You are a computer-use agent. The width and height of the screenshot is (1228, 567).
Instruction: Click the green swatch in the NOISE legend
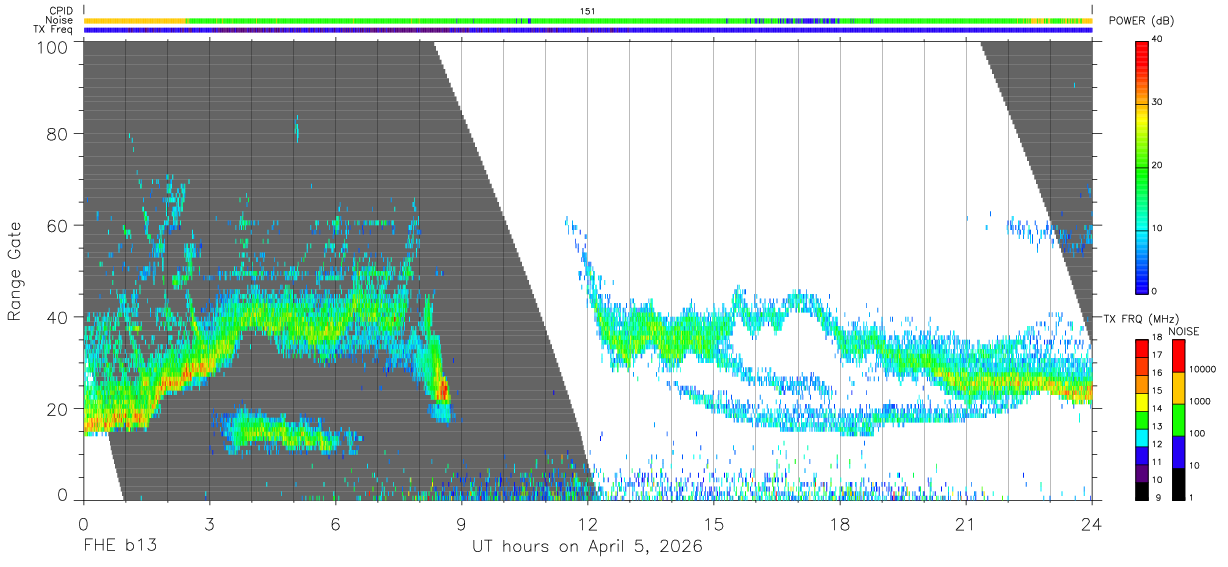1178,420
